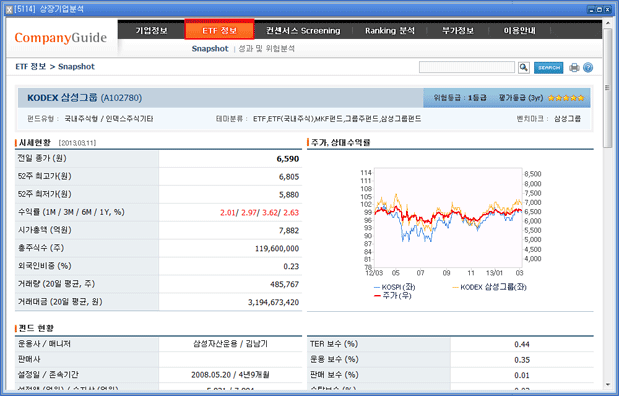619x396 pixels.
Task: Open the help question mark icon
Action: (588, 68)
